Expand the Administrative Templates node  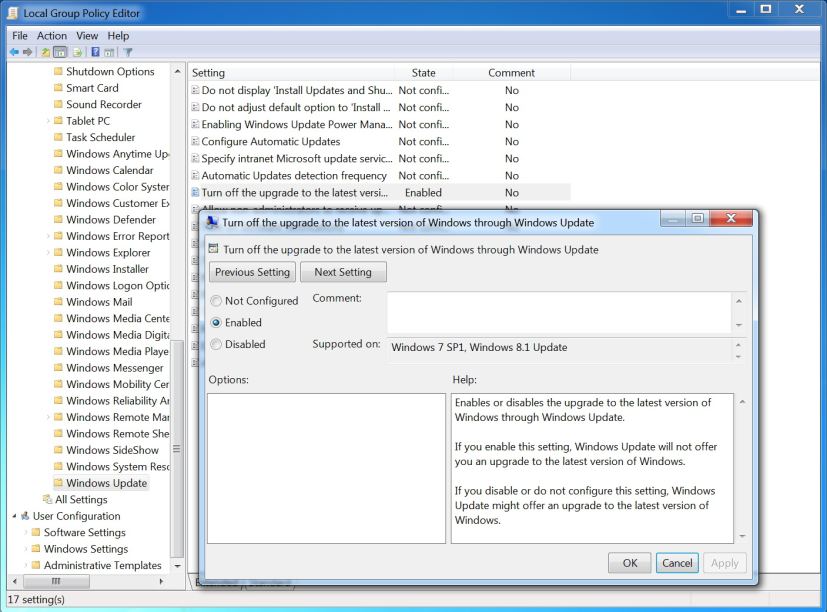[x=26, y=565]
